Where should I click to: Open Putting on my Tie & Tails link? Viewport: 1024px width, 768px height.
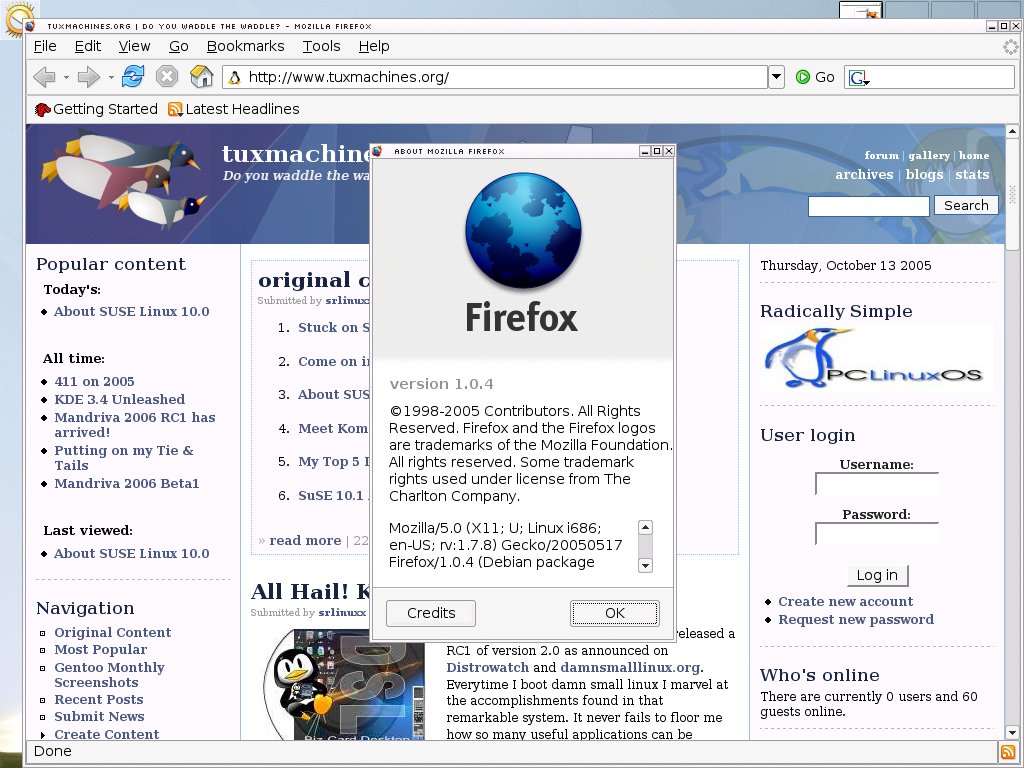click(123, 458)
